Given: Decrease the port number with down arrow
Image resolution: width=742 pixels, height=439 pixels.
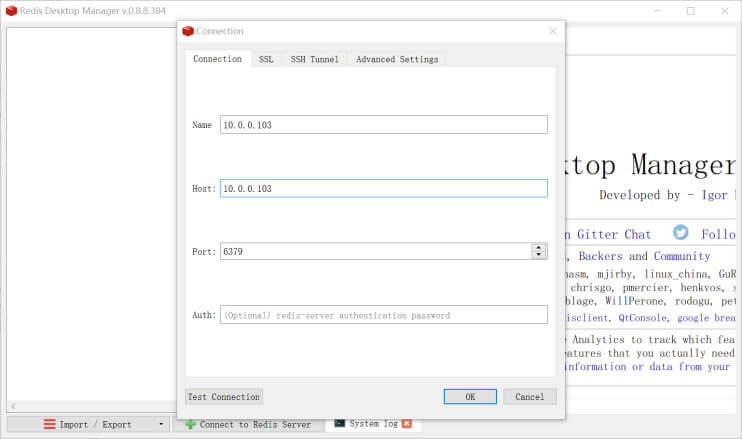Looking at the screenshot, I should tap(539, 255).
